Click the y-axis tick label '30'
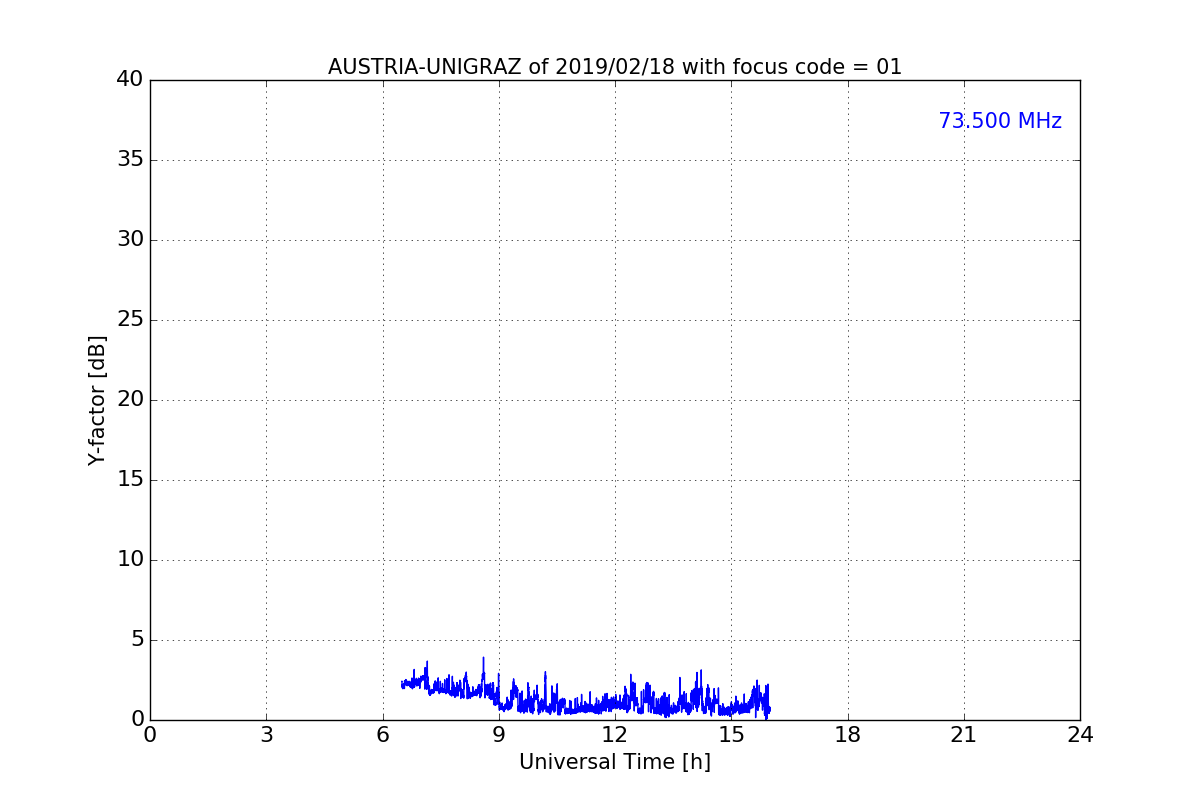 click(x=130, y=239)
